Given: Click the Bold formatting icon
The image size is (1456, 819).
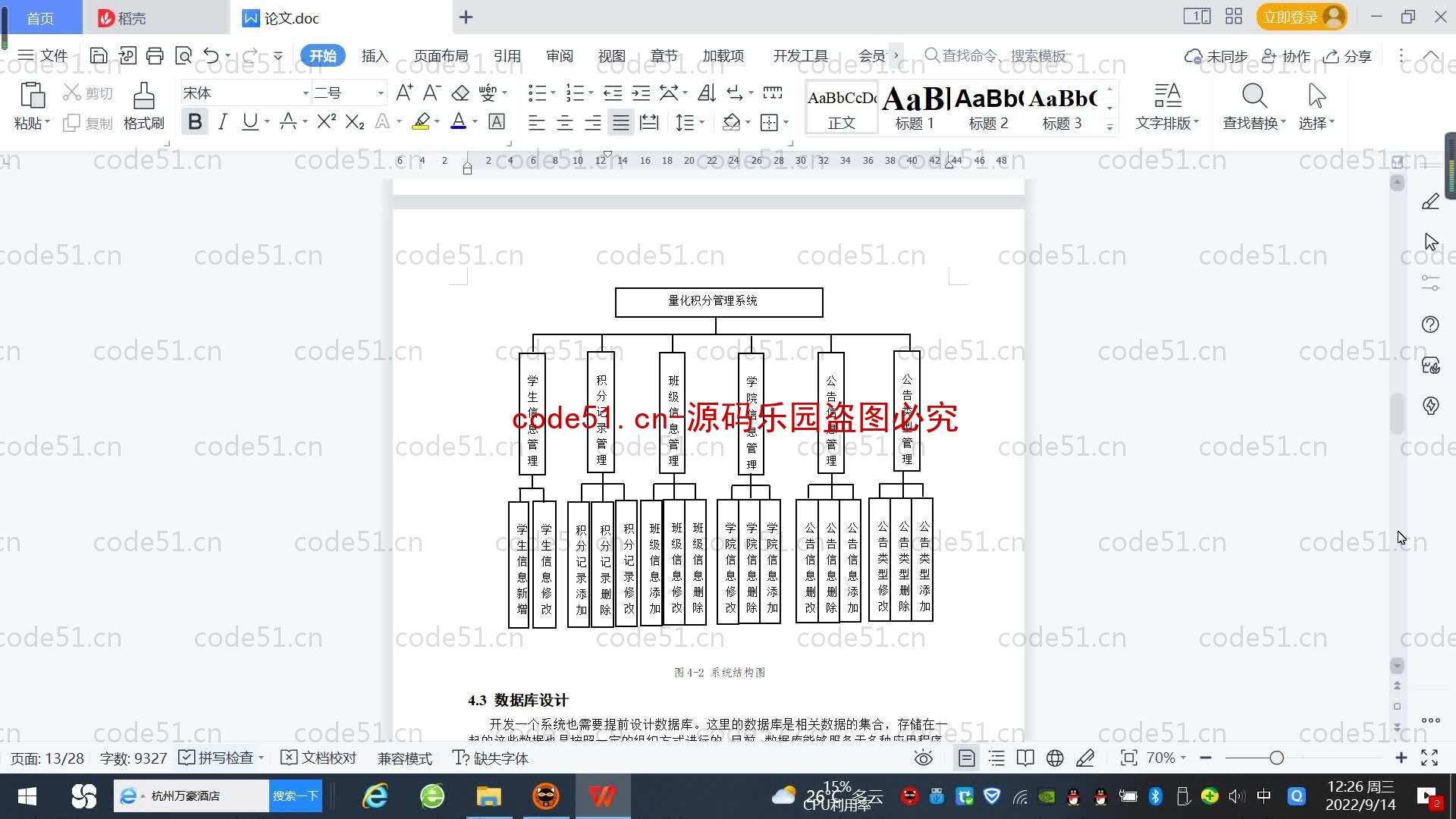Looking at the screenshot, I should [x=197, y=122].
